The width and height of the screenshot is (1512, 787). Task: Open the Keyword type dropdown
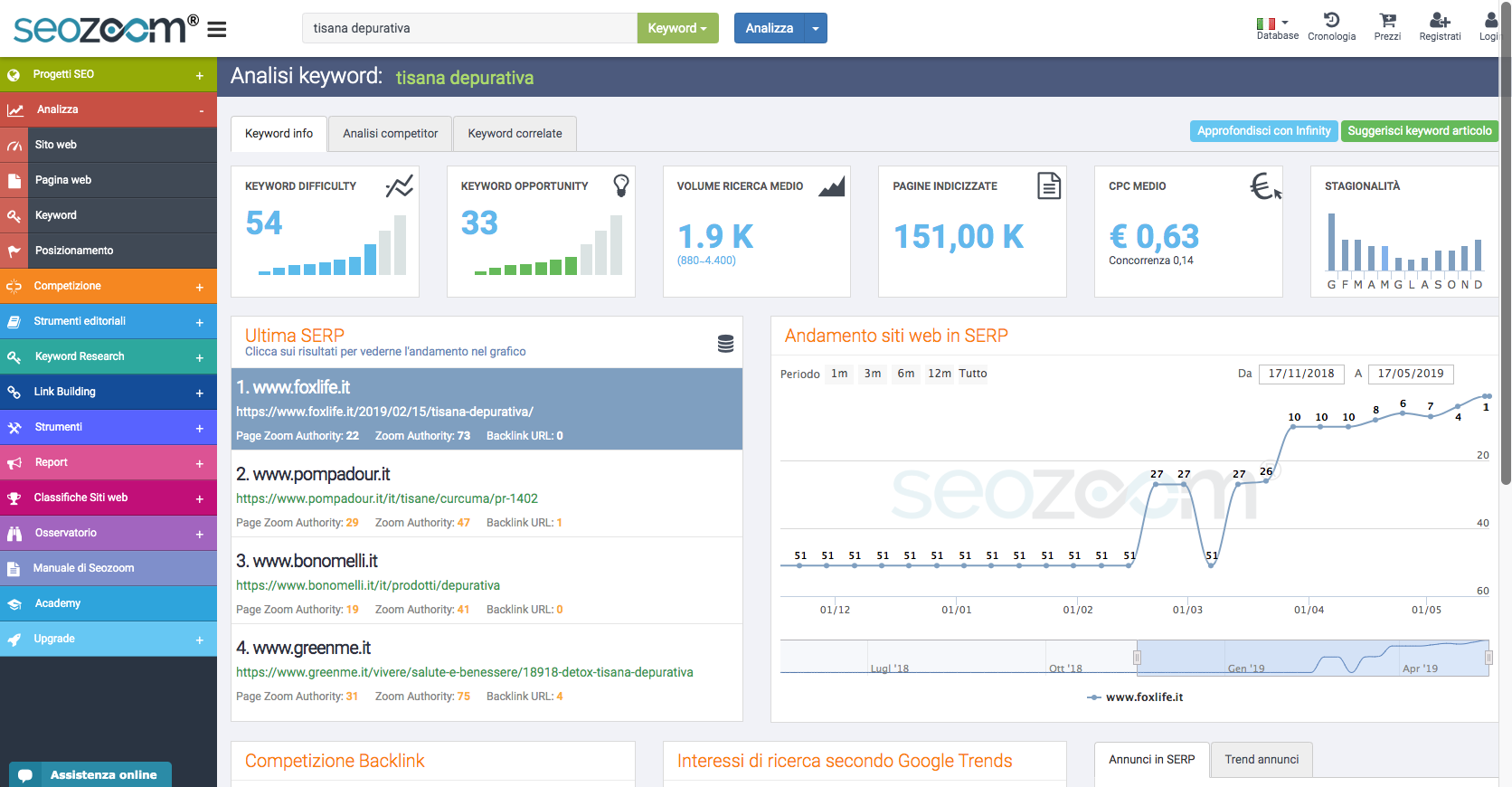tap(677, 28)
